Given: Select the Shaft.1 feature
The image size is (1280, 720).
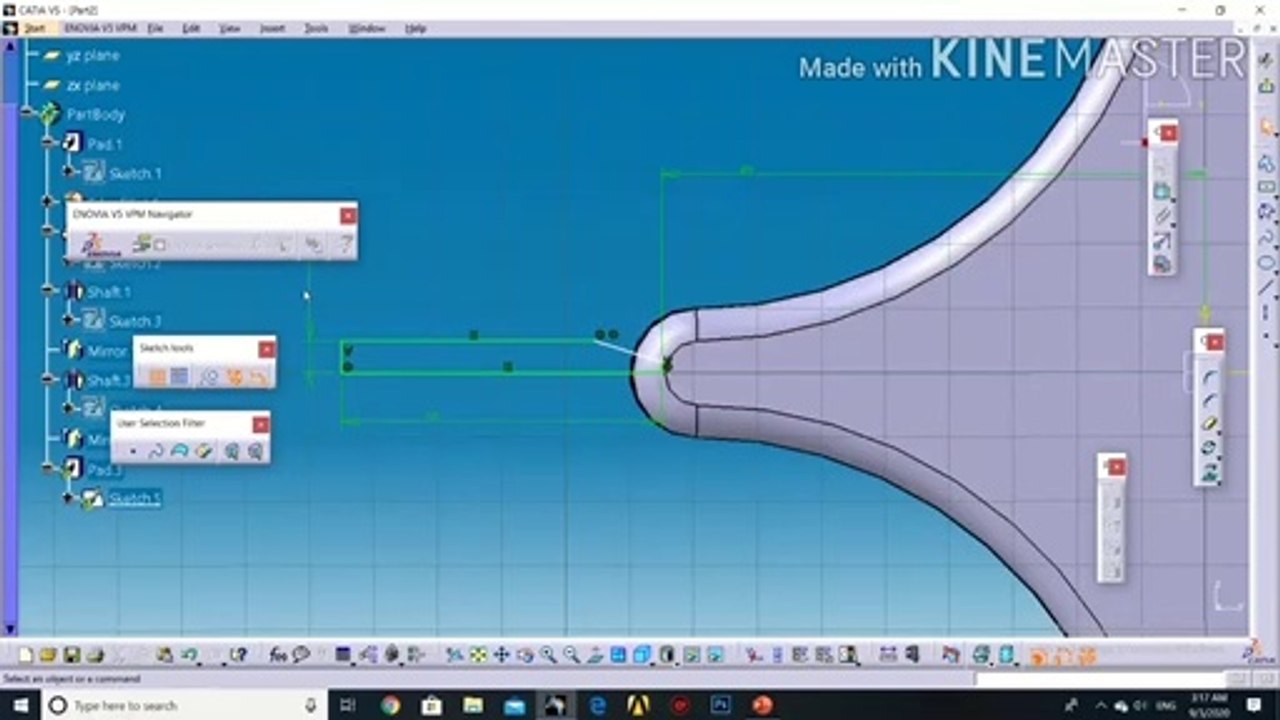Looking at the screenshot, I should coord(109,292).
